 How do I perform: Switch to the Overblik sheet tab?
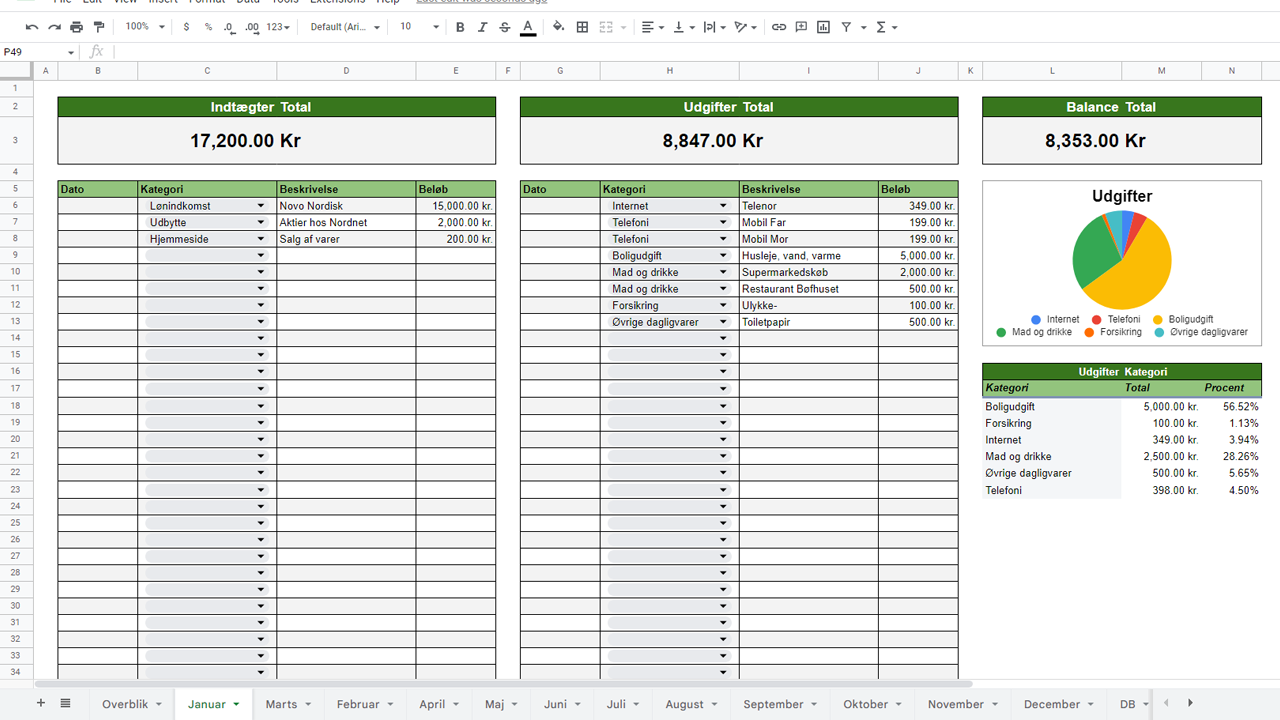(125, 704)
